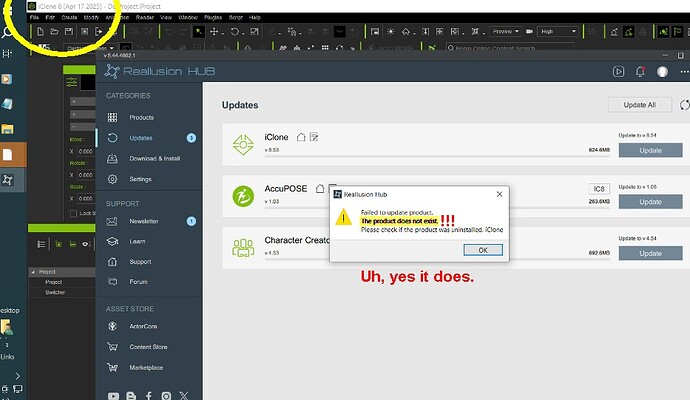Choose the Move tool in iClone toolbar

click(214, 32)
